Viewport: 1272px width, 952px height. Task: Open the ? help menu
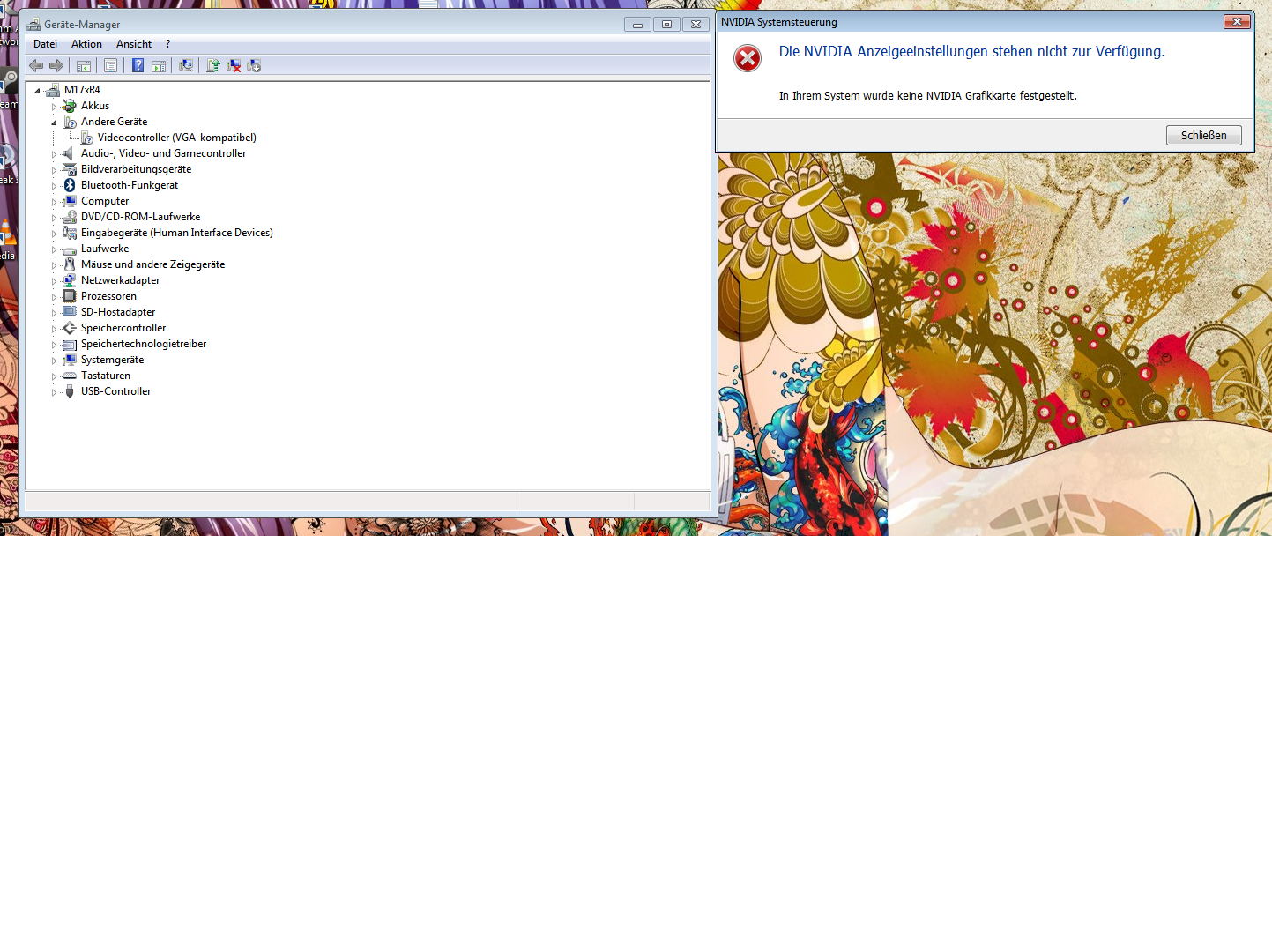click(x=167, y=44)
